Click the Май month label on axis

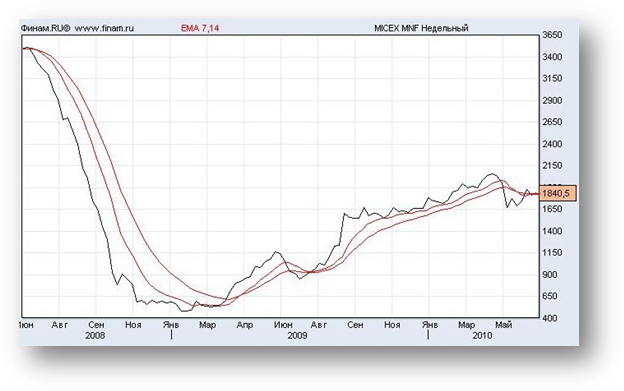click(x=503, y=325)
